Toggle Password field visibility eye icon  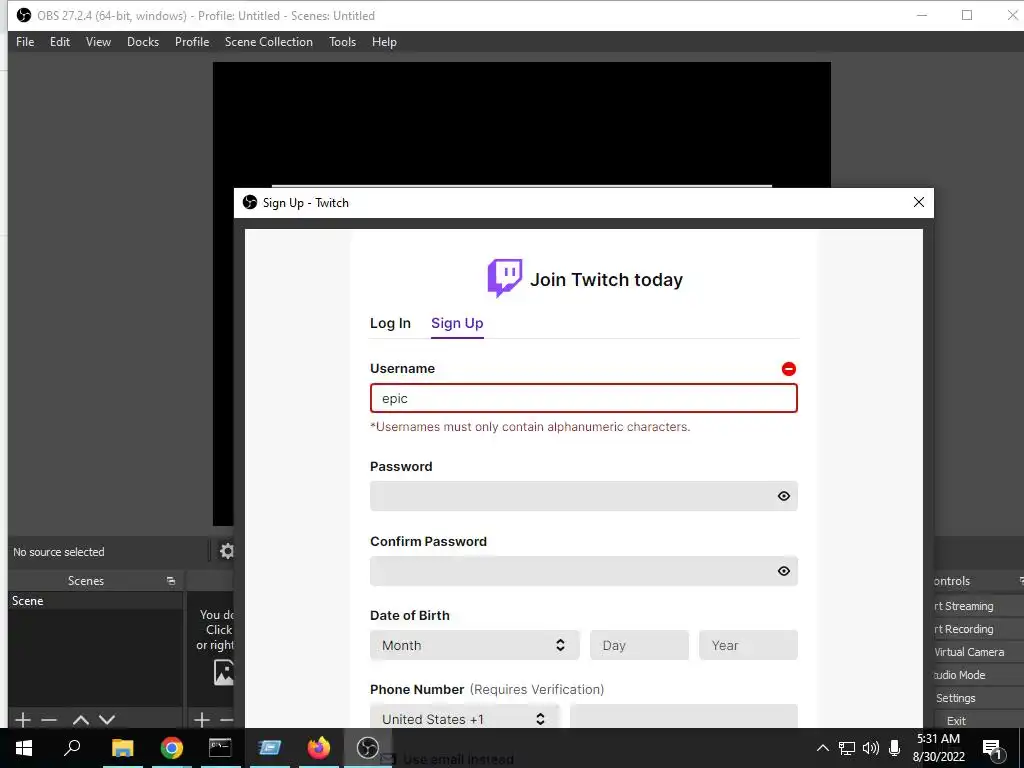[x=784, y=496]
